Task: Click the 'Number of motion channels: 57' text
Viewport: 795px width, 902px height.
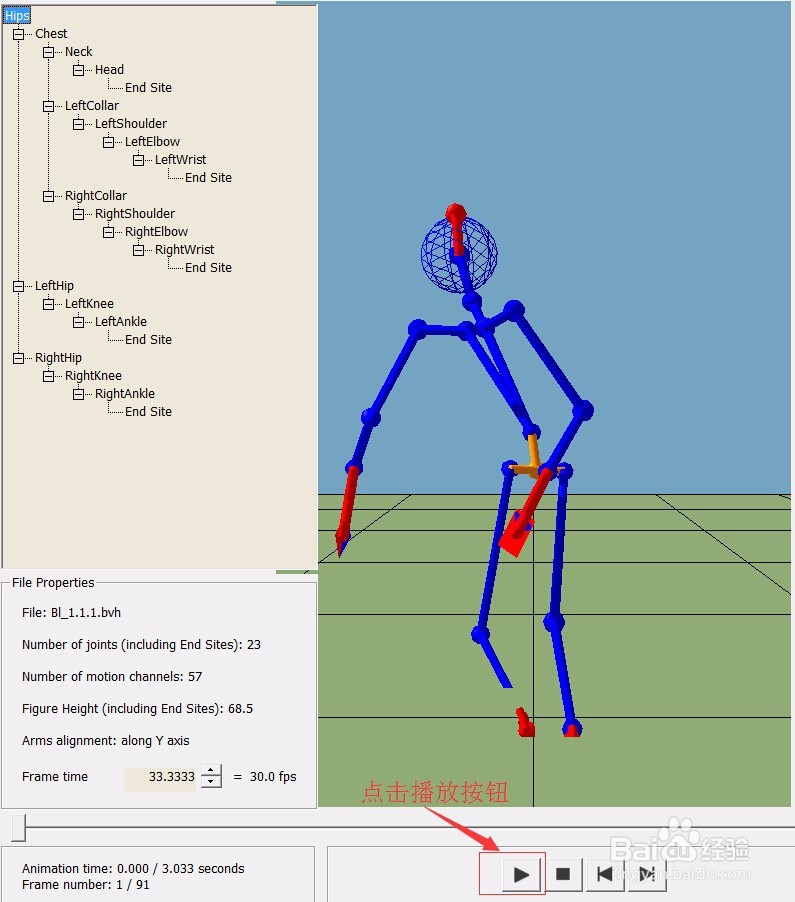Action: [x=112, y=676]
